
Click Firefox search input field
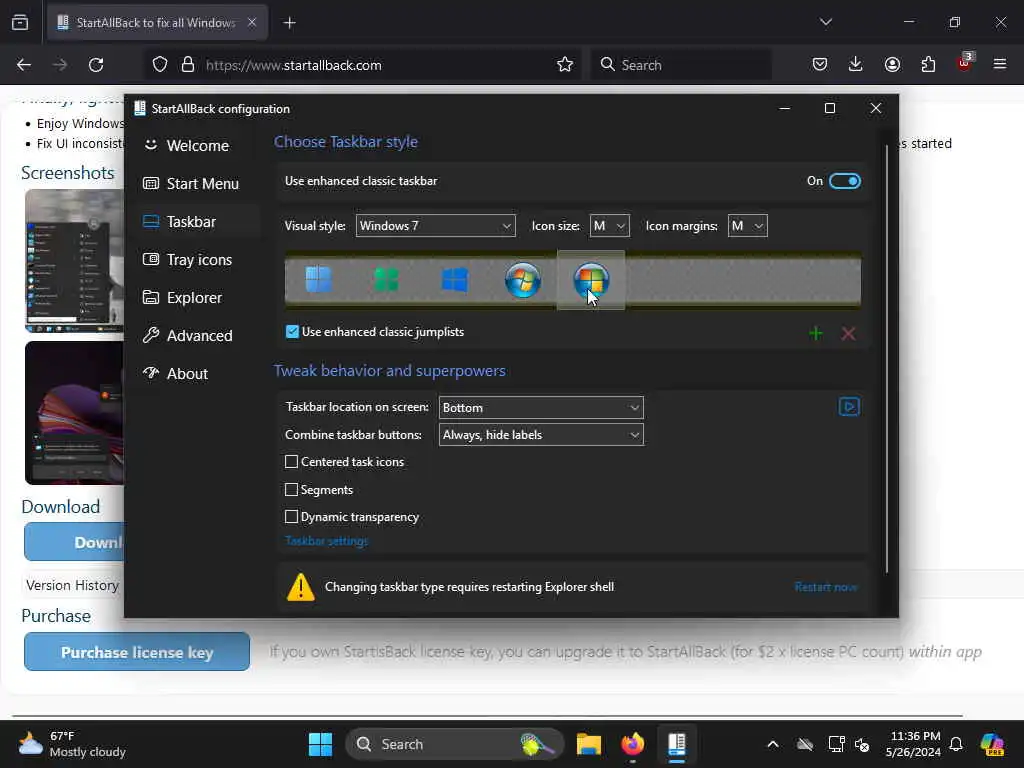(681, 65)
